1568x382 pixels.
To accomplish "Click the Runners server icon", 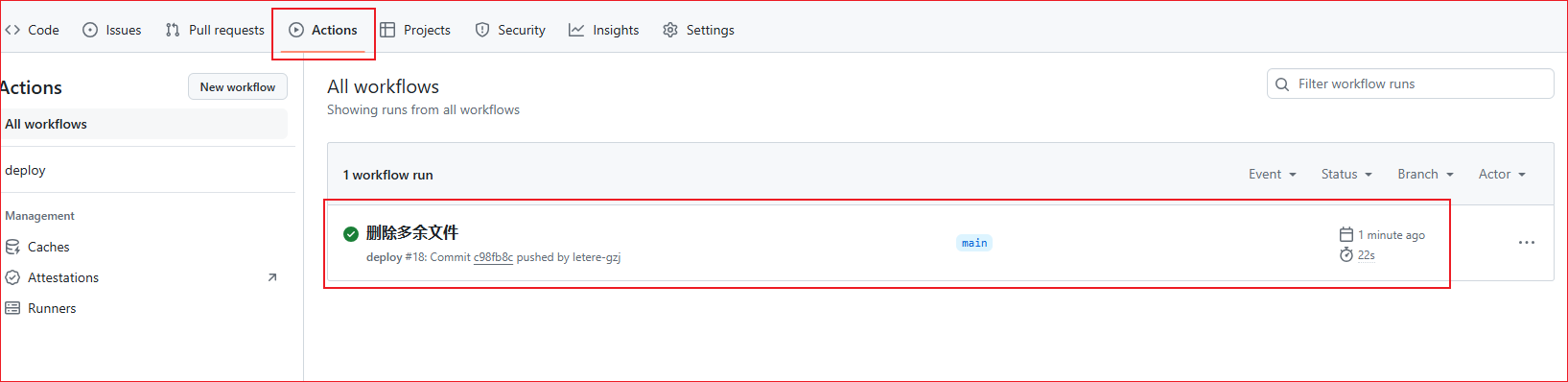I will point(12,308).
